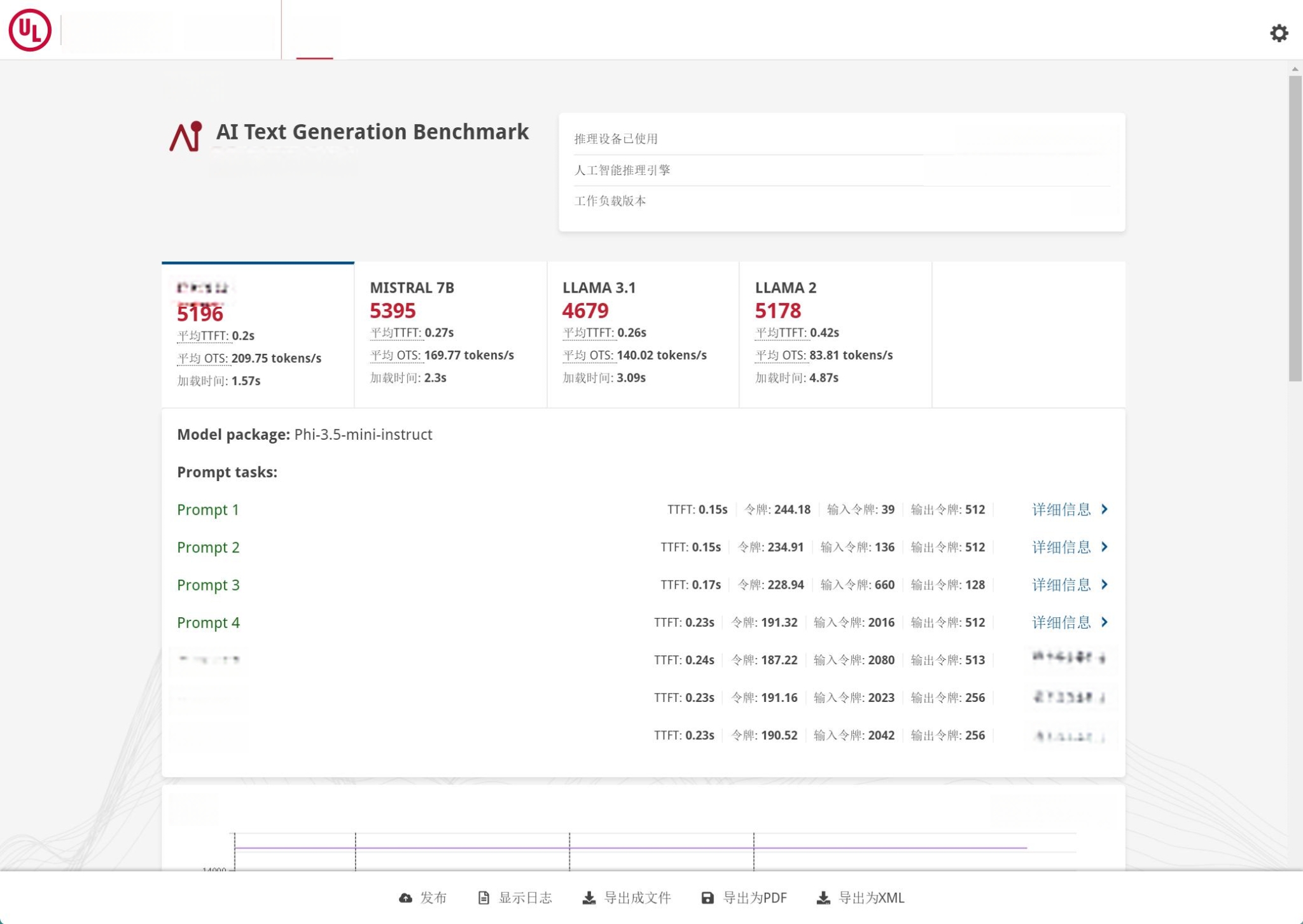This screenshot has height=924, width=1303.
Task: Click the Prompt 2 label
Action: click(208, 547)
